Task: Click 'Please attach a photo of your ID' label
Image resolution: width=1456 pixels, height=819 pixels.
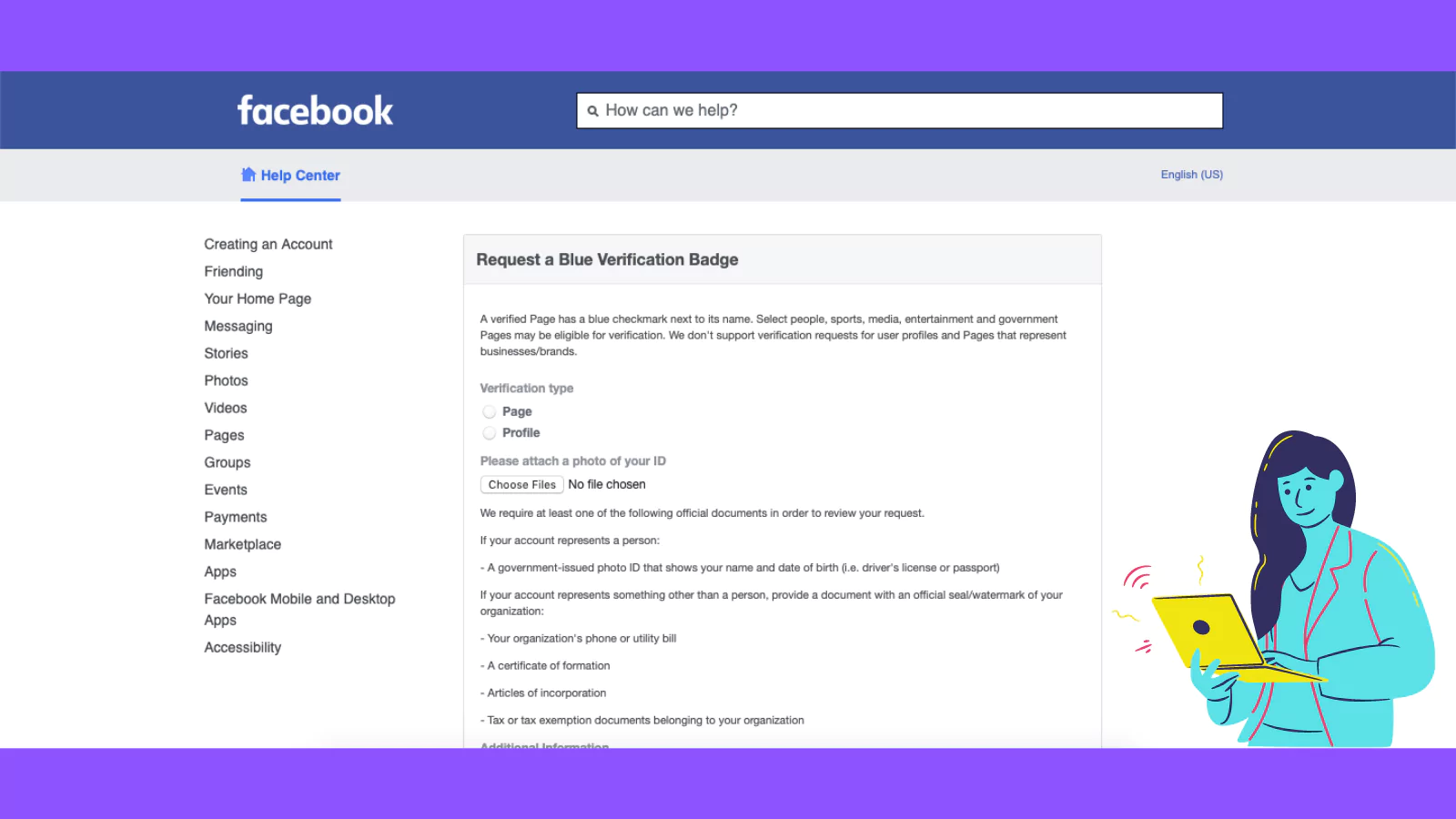Action: (x=573, y=461)
